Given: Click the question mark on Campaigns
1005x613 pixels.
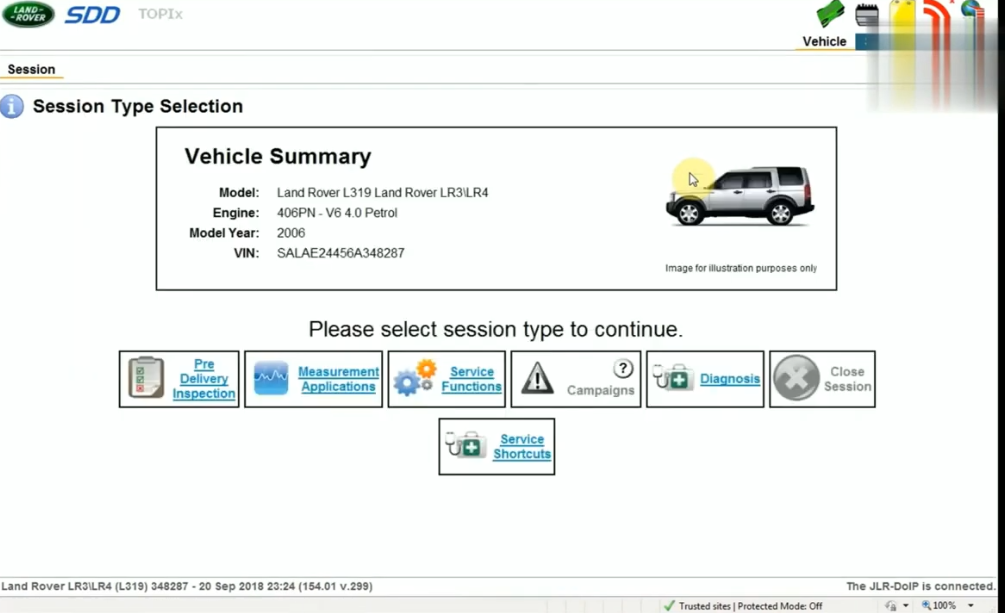Looking at the screenshot, I should pos(623,369).
